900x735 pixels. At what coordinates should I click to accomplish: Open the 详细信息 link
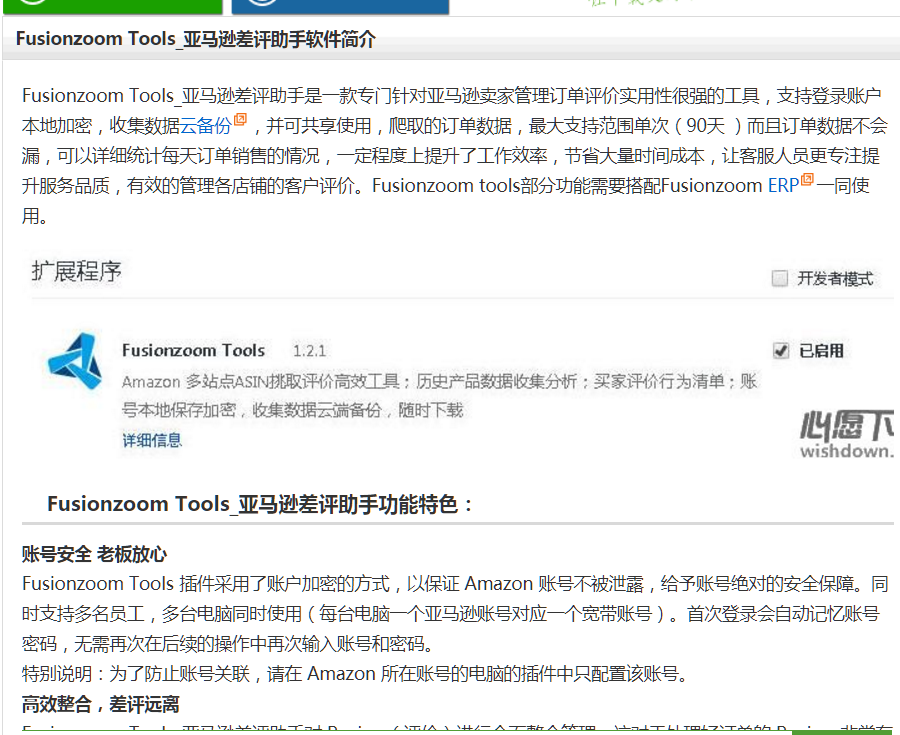coord(152,441)
